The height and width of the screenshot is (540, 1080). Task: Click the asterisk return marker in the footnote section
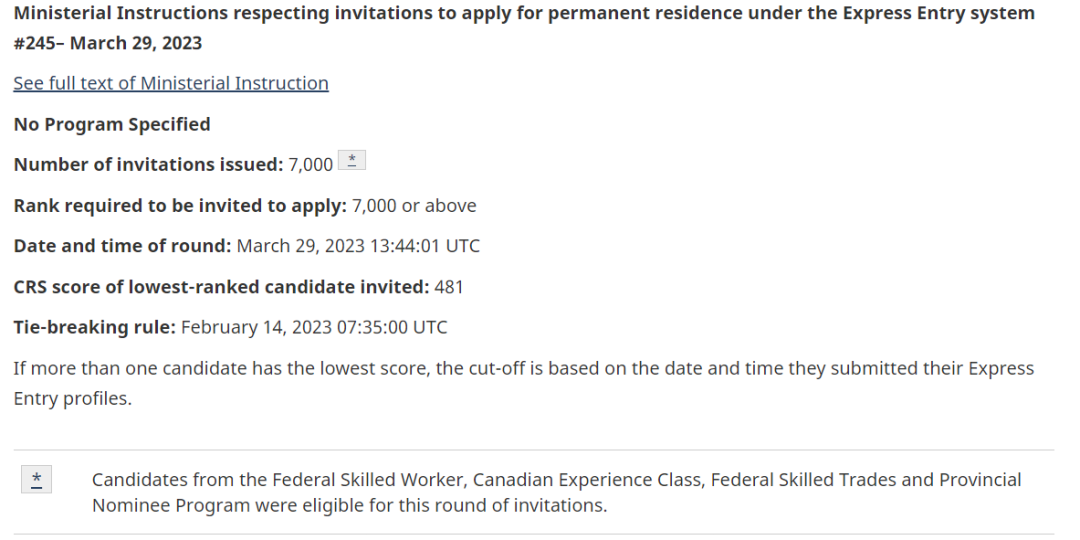pos(37,479)
